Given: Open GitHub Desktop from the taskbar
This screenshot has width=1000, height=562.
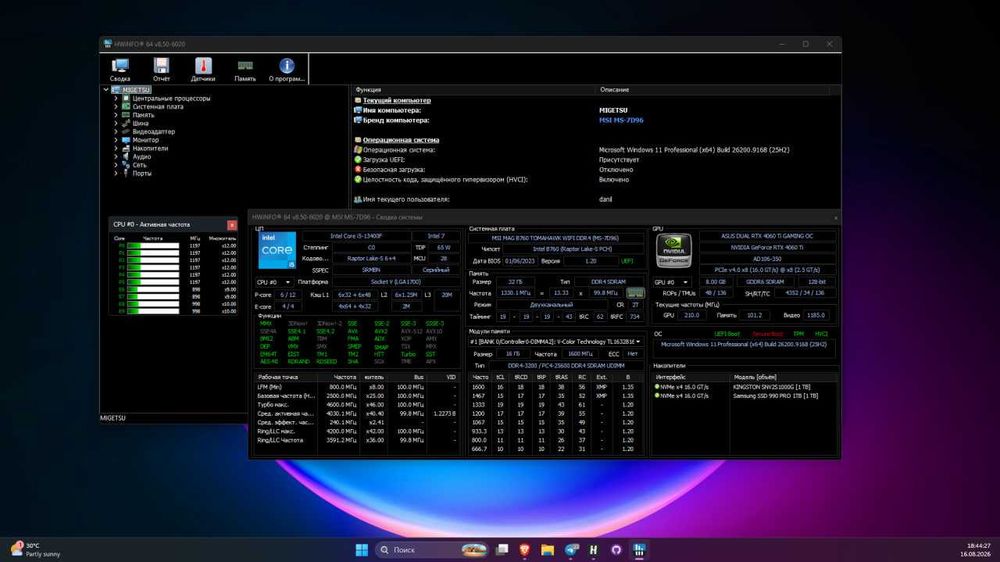Looking at the screenshot, I should (616, 550).
